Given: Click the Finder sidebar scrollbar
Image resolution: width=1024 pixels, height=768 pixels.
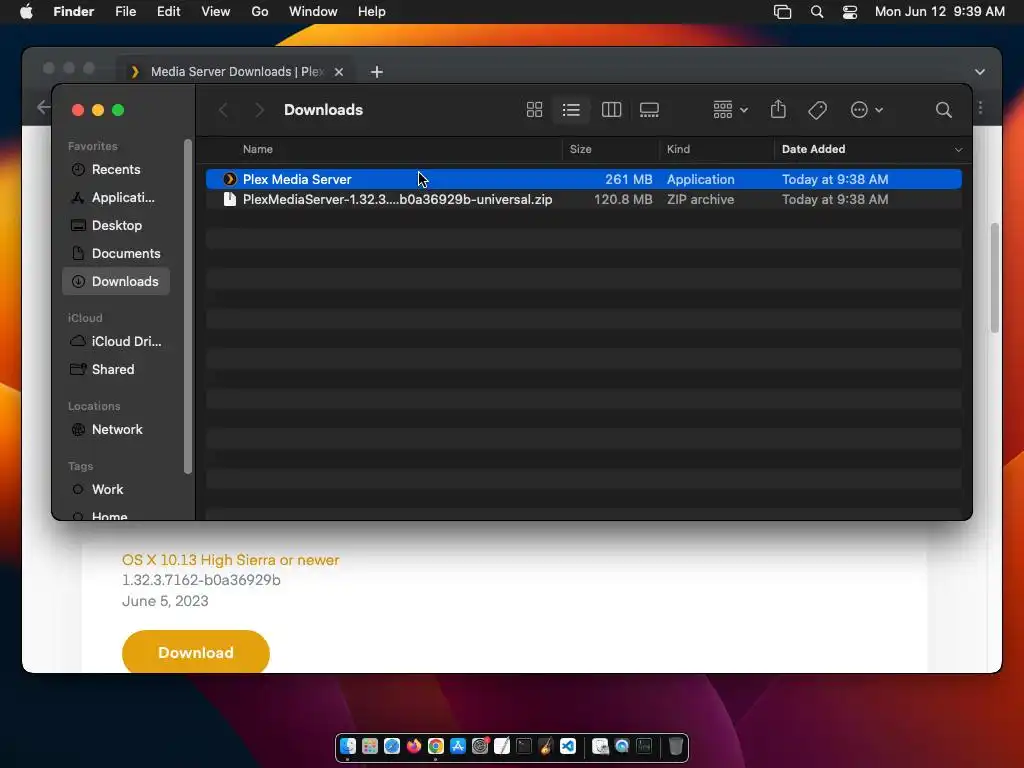Looking at the screenshot, I should 188,307.
